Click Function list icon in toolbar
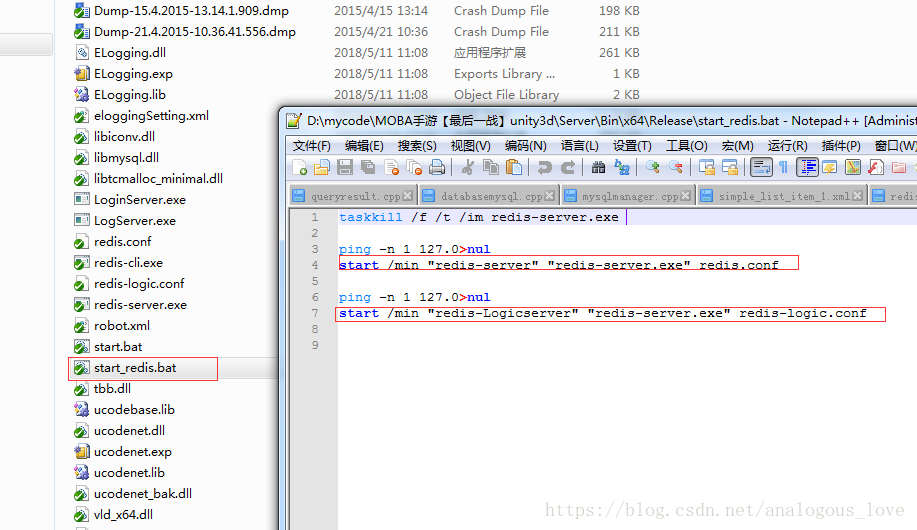 [x=875, y=168]
